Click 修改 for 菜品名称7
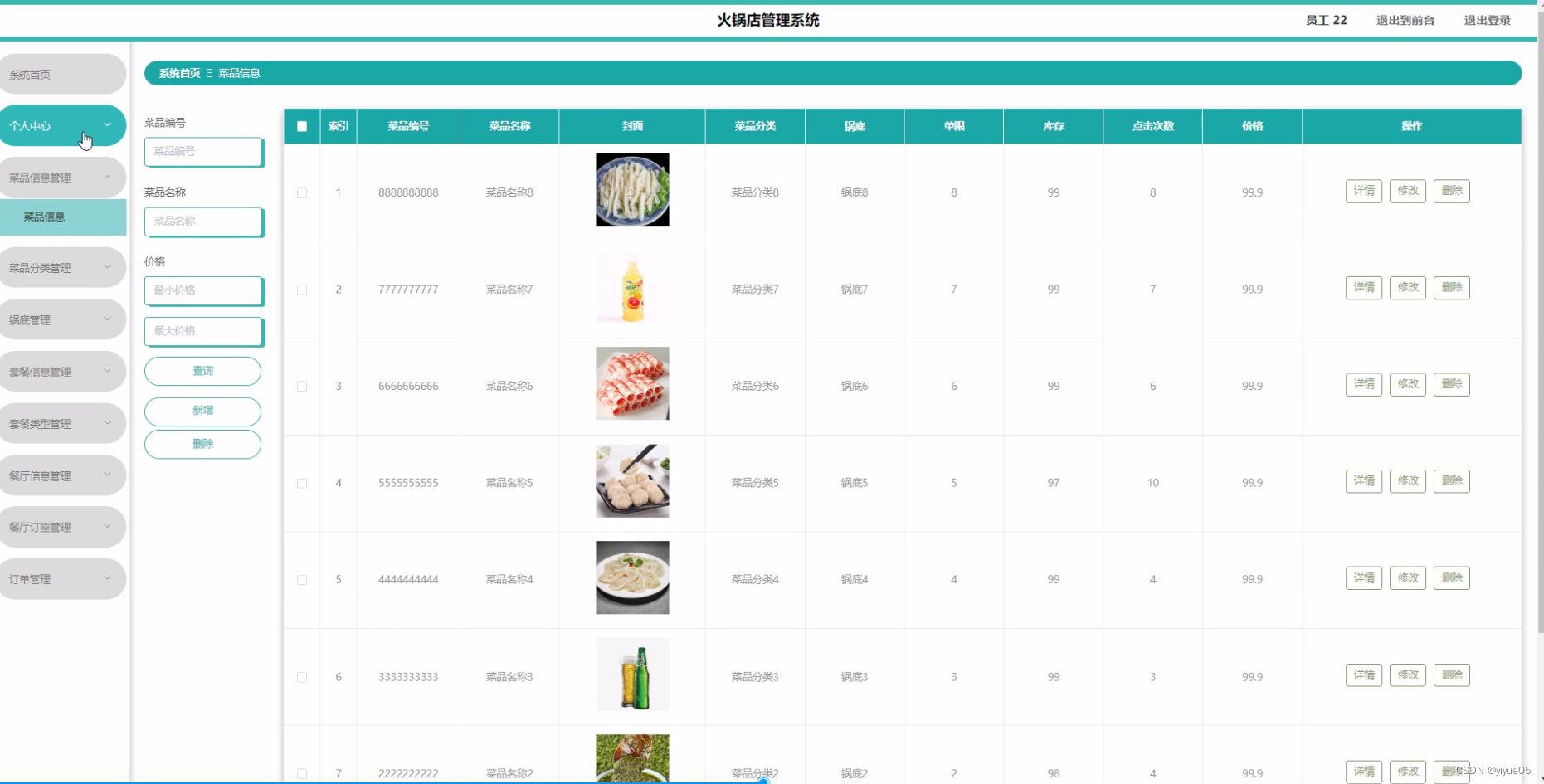Image resolution: width=1544 pixels, height=784 pixels. [x=1408, y=288]
